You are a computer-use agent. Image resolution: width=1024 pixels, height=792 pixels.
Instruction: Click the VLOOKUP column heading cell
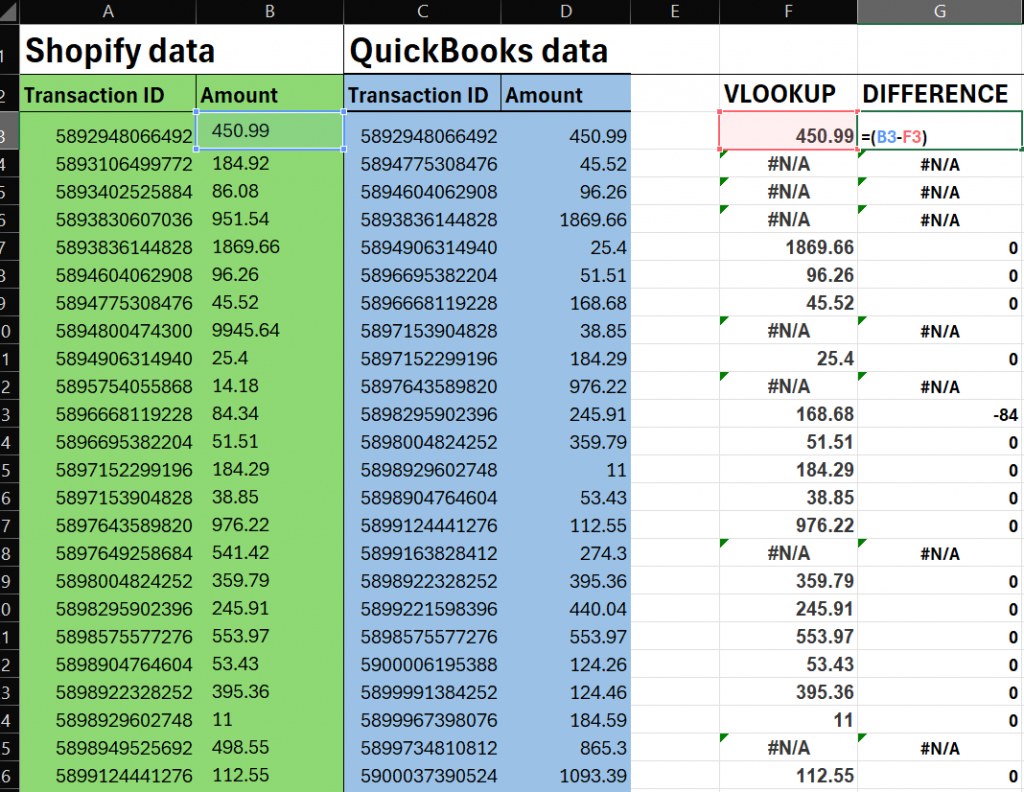(x=788, y=94)
